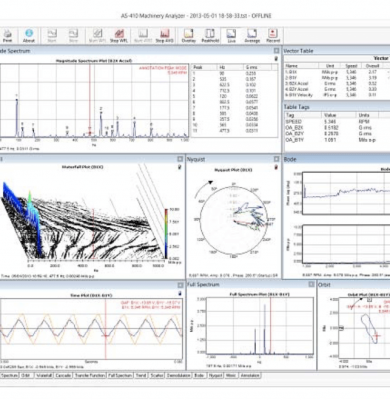Open the Spectrum tab
The width and height of the screenshot is (390, 400).
pyautogui.click(x=9, y=375)
